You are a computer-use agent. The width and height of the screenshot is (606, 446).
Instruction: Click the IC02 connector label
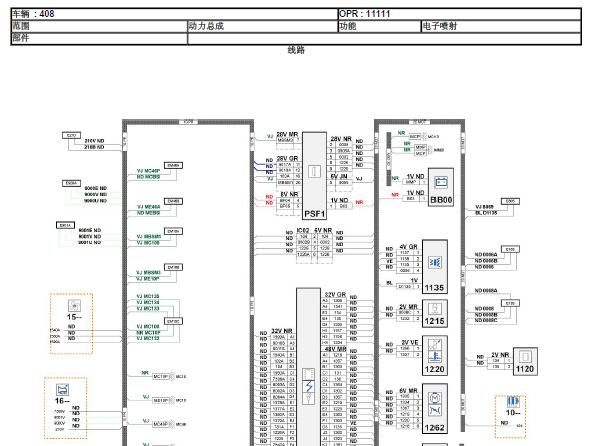[303, 230]
